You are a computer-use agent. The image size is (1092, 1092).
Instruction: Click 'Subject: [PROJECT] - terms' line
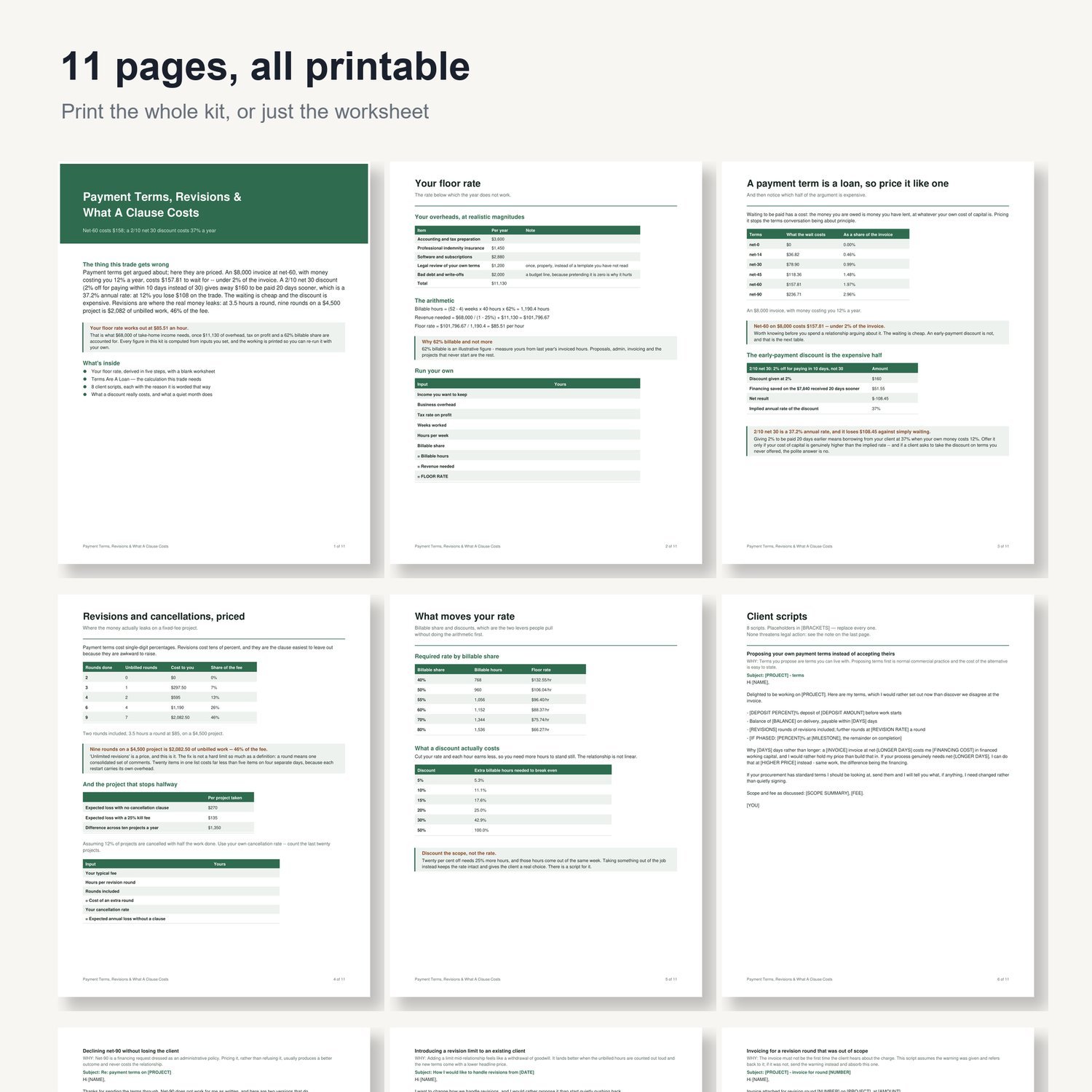point(775,676)
